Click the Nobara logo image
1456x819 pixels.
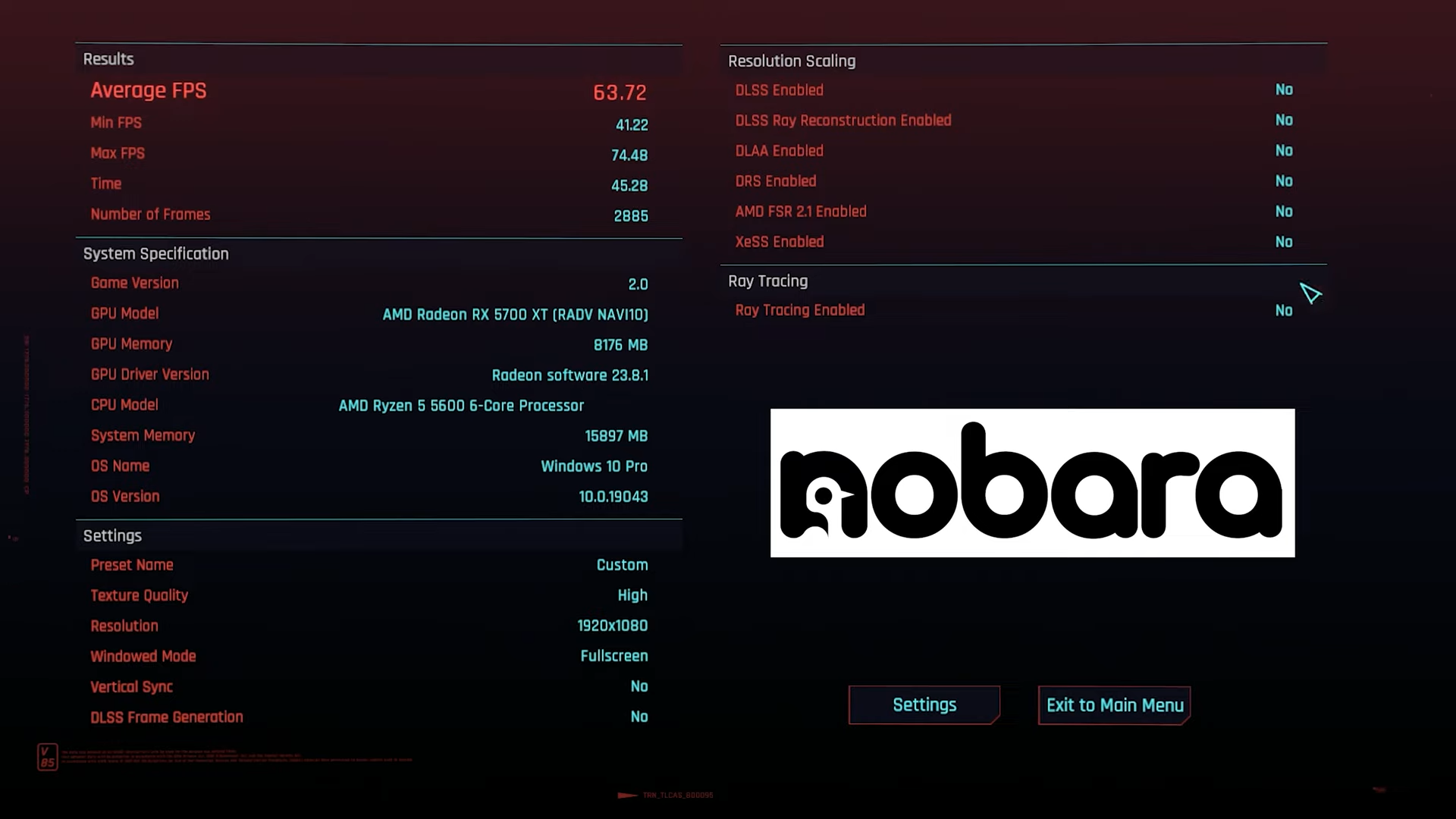[1032, 483]
